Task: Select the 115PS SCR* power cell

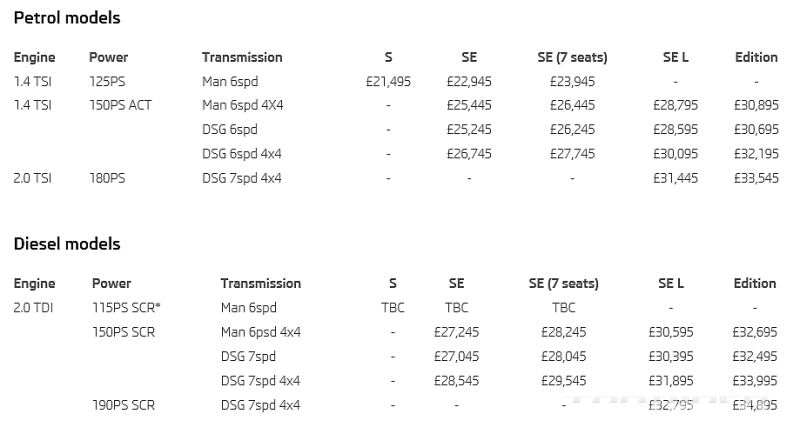Action: point(126,308)
